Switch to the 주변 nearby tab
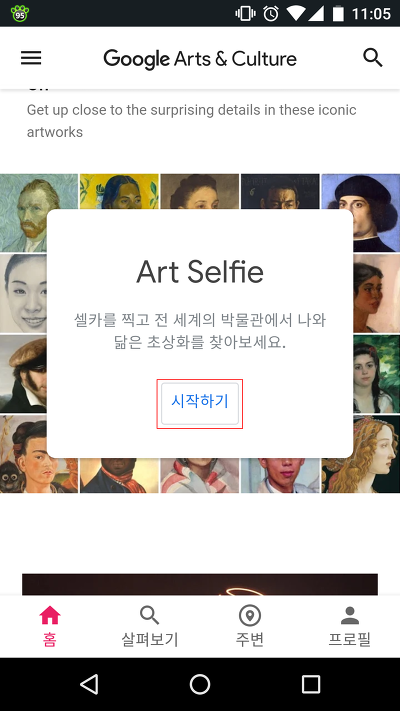Viewport: 400px width, 711px height. pos(250,626)
